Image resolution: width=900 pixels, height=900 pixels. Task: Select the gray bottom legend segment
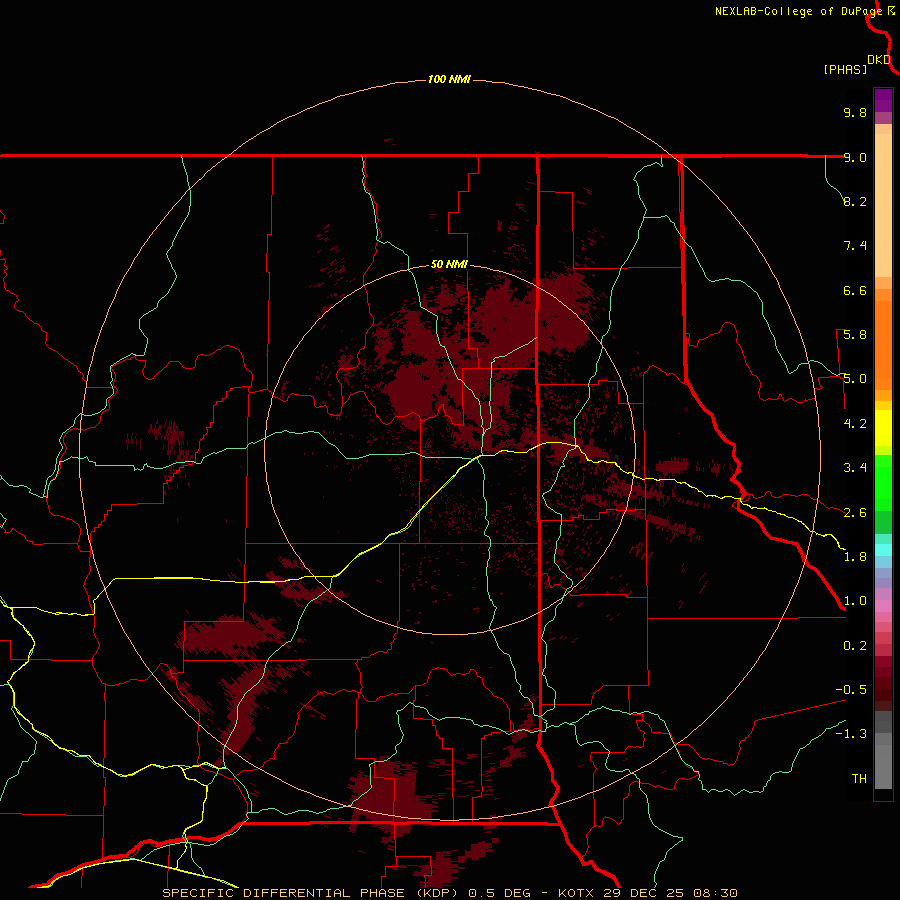[x=883, y=767]
